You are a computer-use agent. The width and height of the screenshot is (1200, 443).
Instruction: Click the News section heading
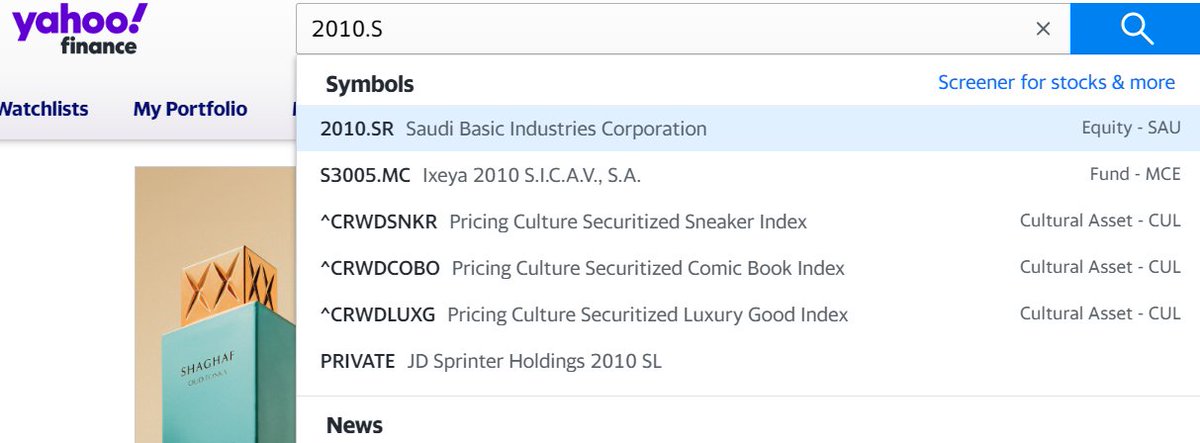pos(354,426)
